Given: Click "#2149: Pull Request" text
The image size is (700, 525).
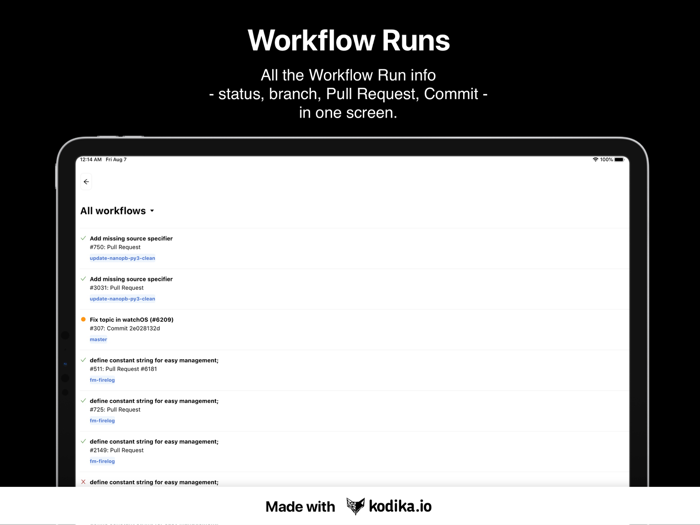Looking at the screenshot, I should tap(117, 450).
